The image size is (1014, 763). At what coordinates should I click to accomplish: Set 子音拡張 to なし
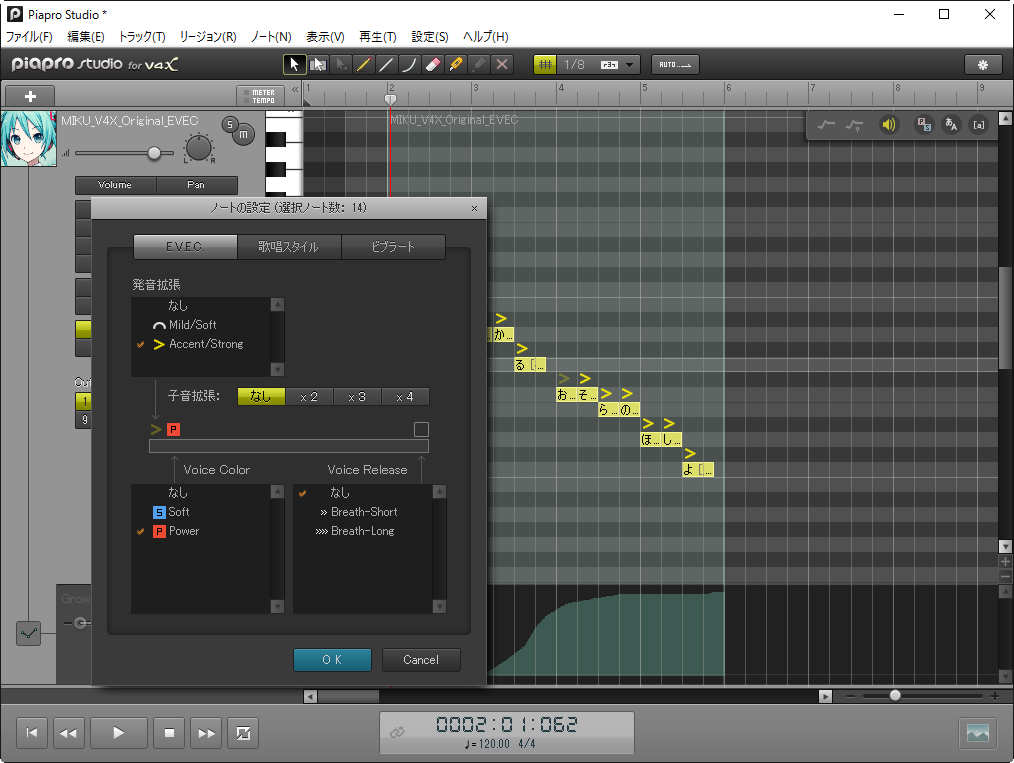(261, 396)
